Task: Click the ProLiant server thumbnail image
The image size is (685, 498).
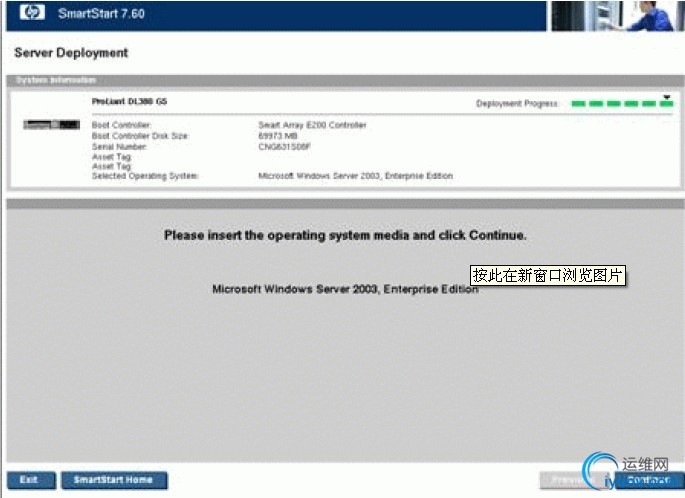Action: (52, 125)
